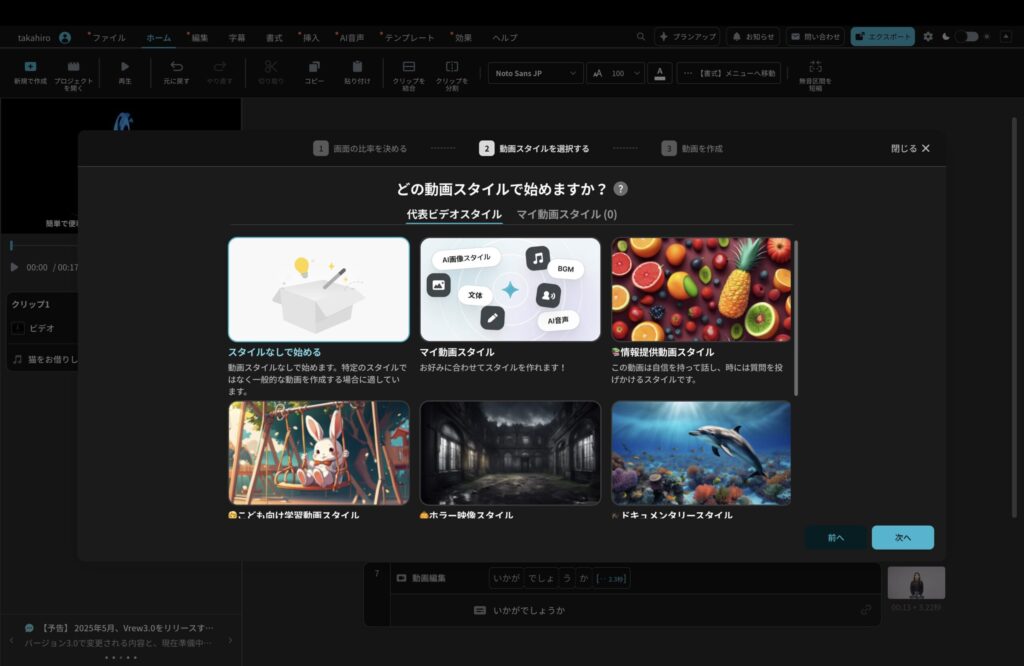This screenshot has height=666, width=1024.
Task: Select the rabbit children's learning style thumbnail
Action: [x=319, y=453]
